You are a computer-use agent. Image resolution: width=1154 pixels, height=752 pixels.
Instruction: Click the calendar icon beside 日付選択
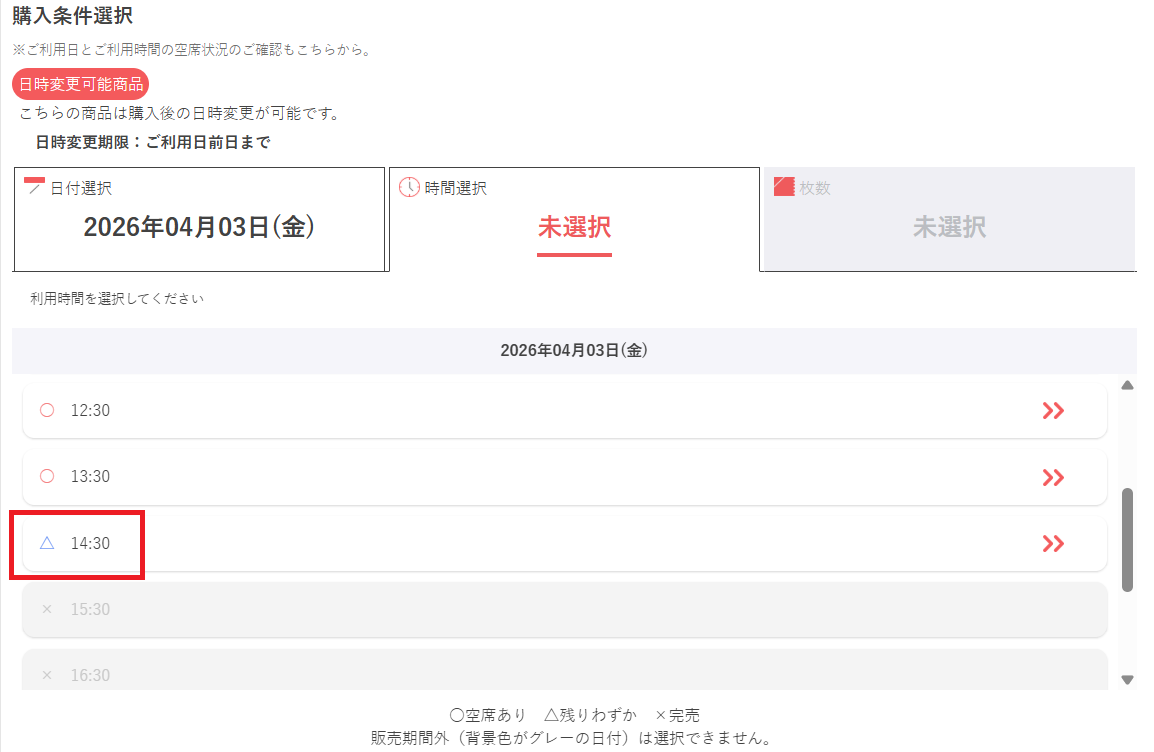coord(34,187)
